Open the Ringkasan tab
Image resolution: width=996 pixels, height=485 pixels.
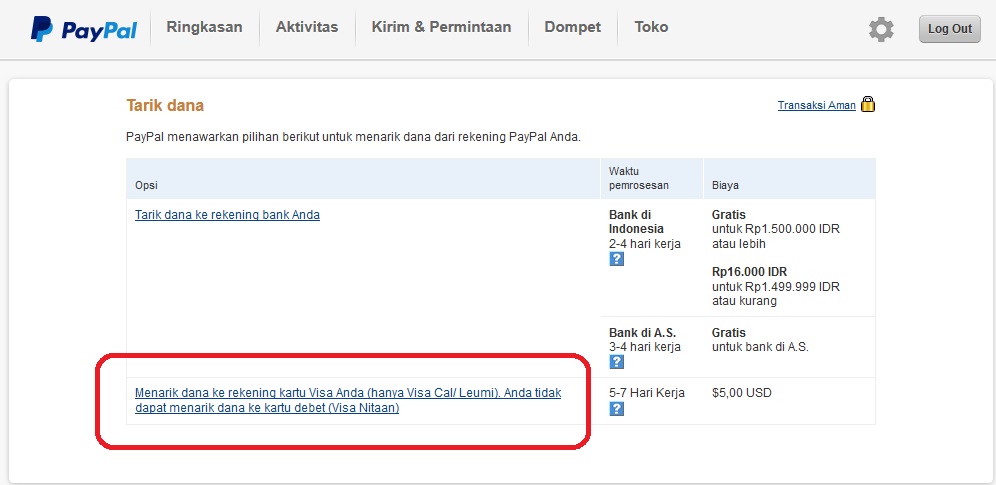coord(205,27)
